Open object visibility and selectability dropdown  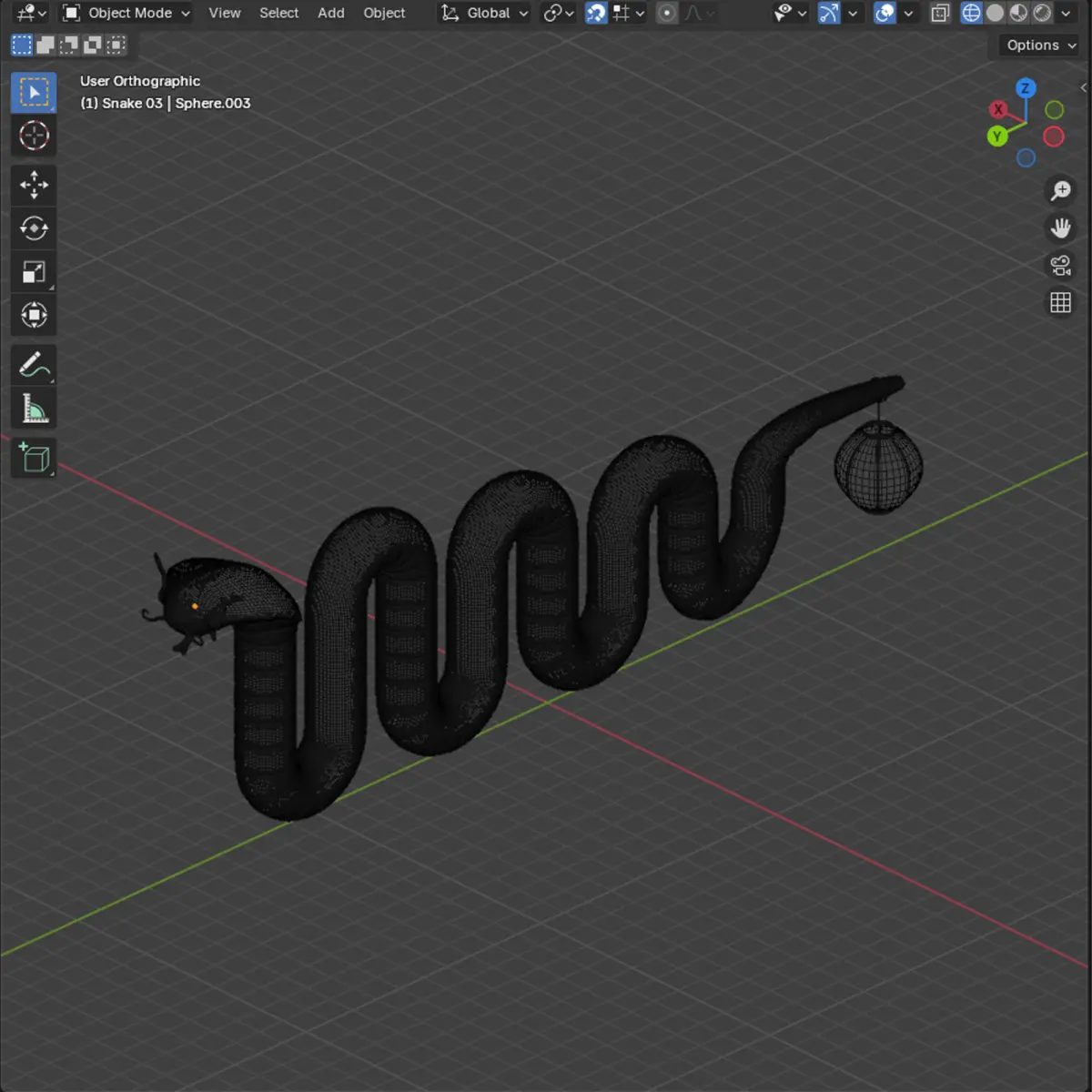pyautogui.click(x=790, y=13)
